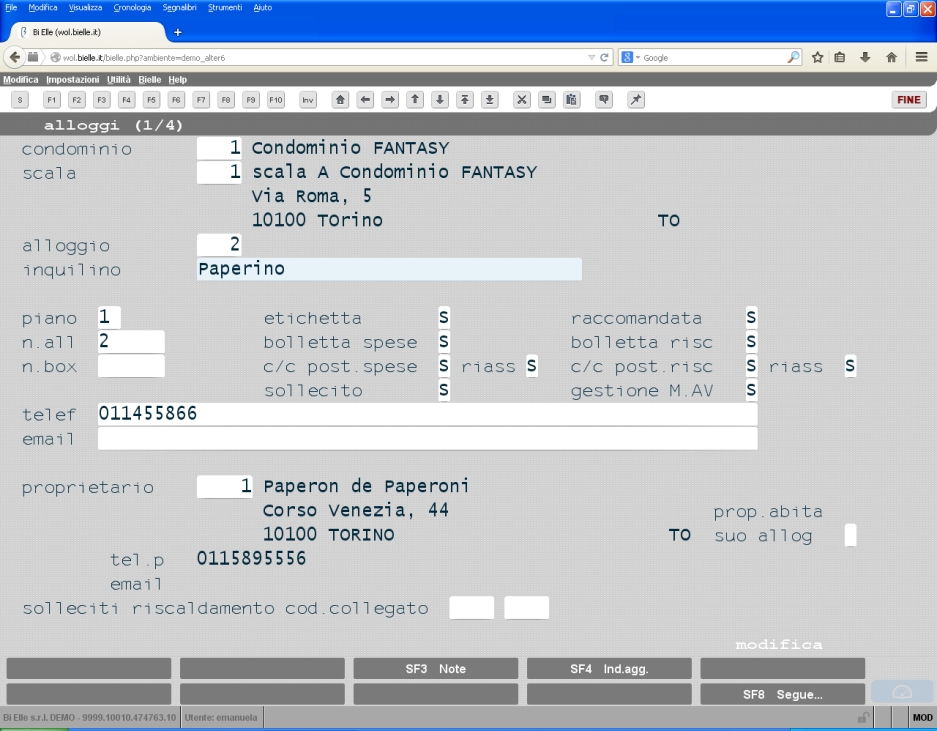Toggle the sollecito S flag
Image resolution: width=937 pixels, height=731 pixels.
443,390
